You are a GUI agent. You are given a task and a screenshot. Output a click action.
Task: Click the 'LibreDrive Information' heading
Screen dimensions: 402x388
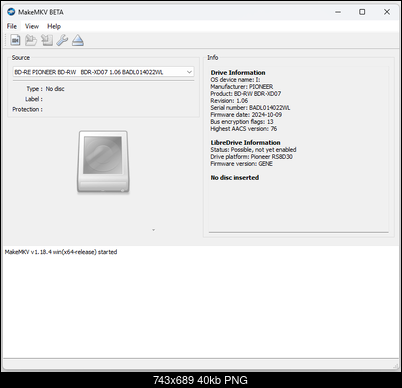[245, 143]
